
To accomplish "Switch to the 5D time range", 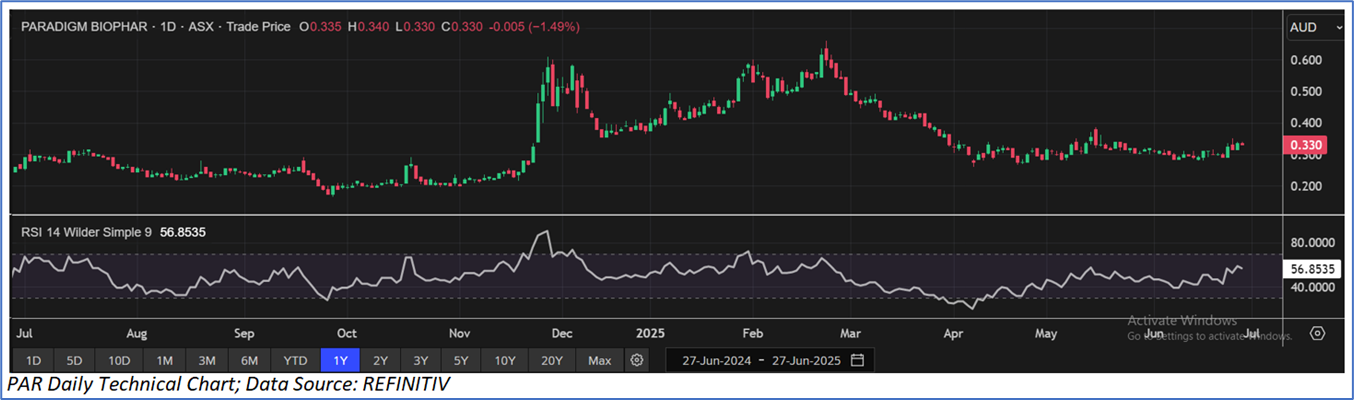I will tap(74, 360).
